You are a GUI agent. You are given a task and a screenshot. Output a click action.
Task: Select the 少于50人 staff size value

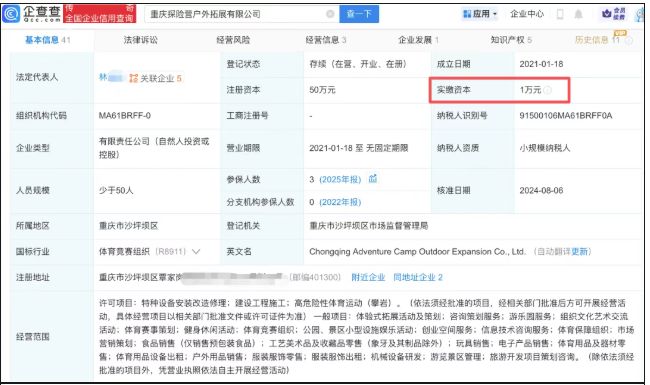point(116,191)
